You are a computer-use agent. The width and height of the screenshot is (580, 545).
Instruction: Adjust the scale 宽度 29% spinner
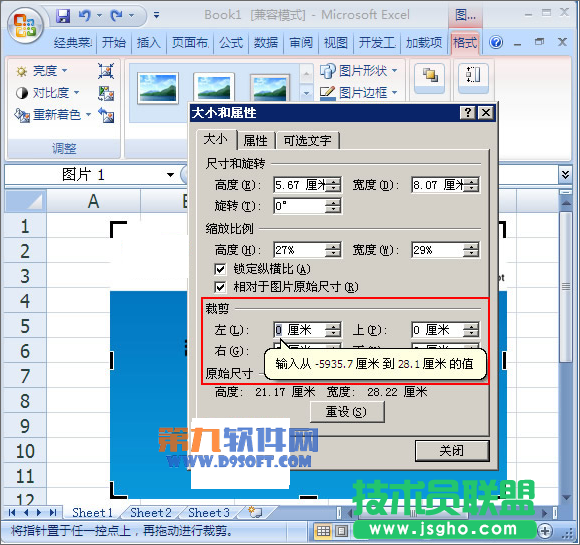471,250
